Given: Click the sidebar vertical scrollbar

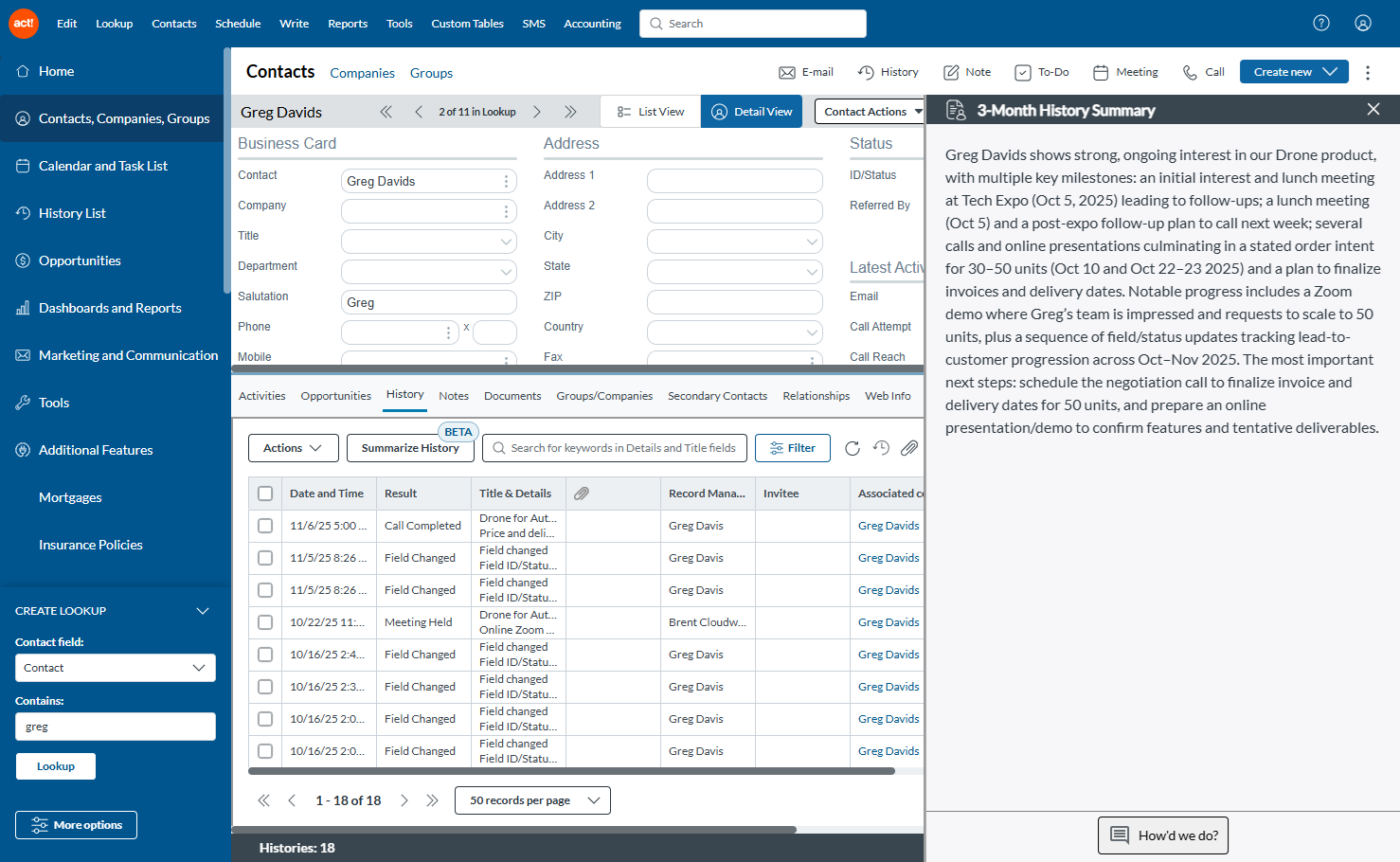Looking at the screenshot, I should point(226,171).
